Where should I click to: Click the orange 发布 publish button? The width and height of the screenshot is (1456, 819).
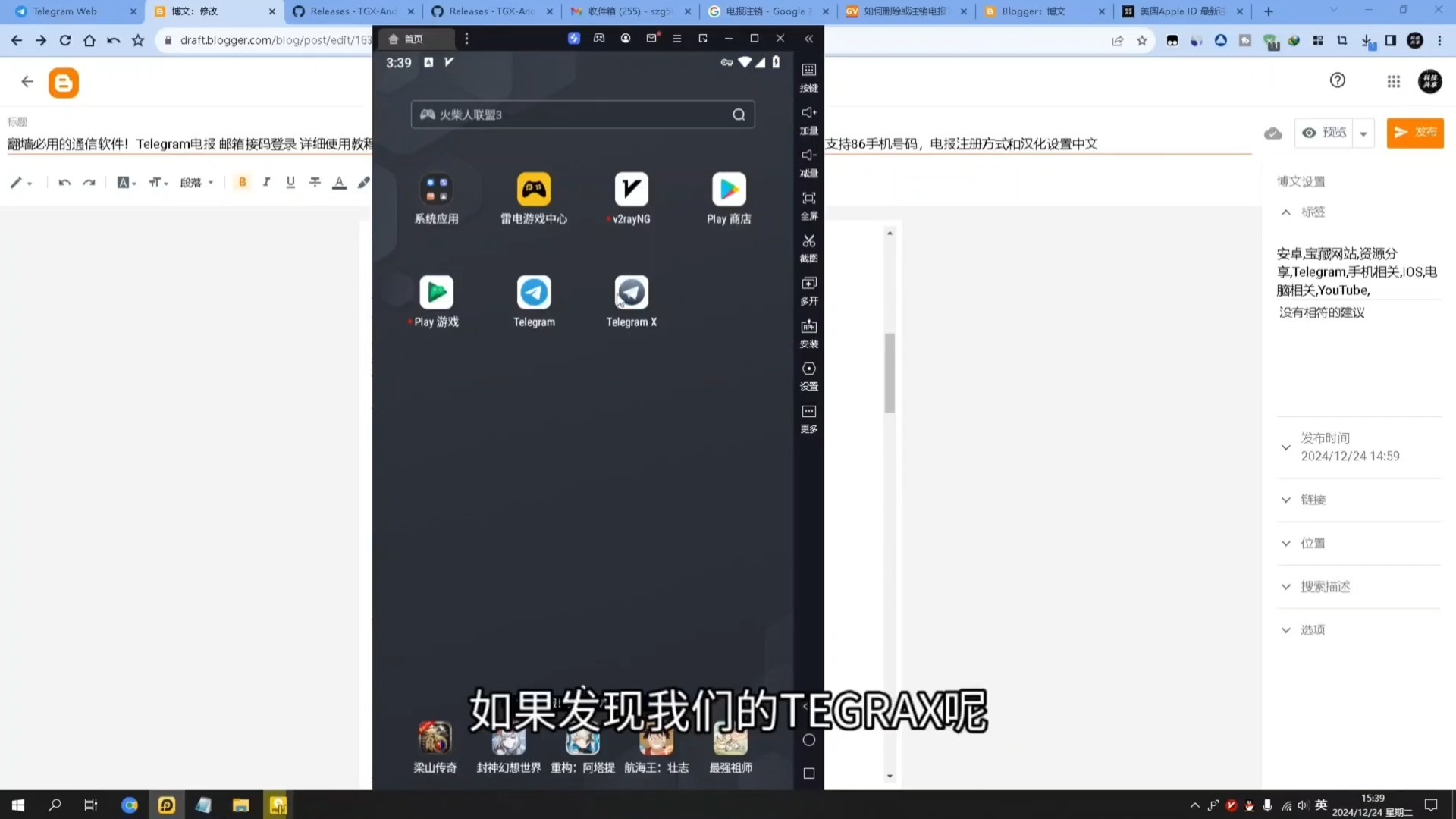pos(1415,133)
